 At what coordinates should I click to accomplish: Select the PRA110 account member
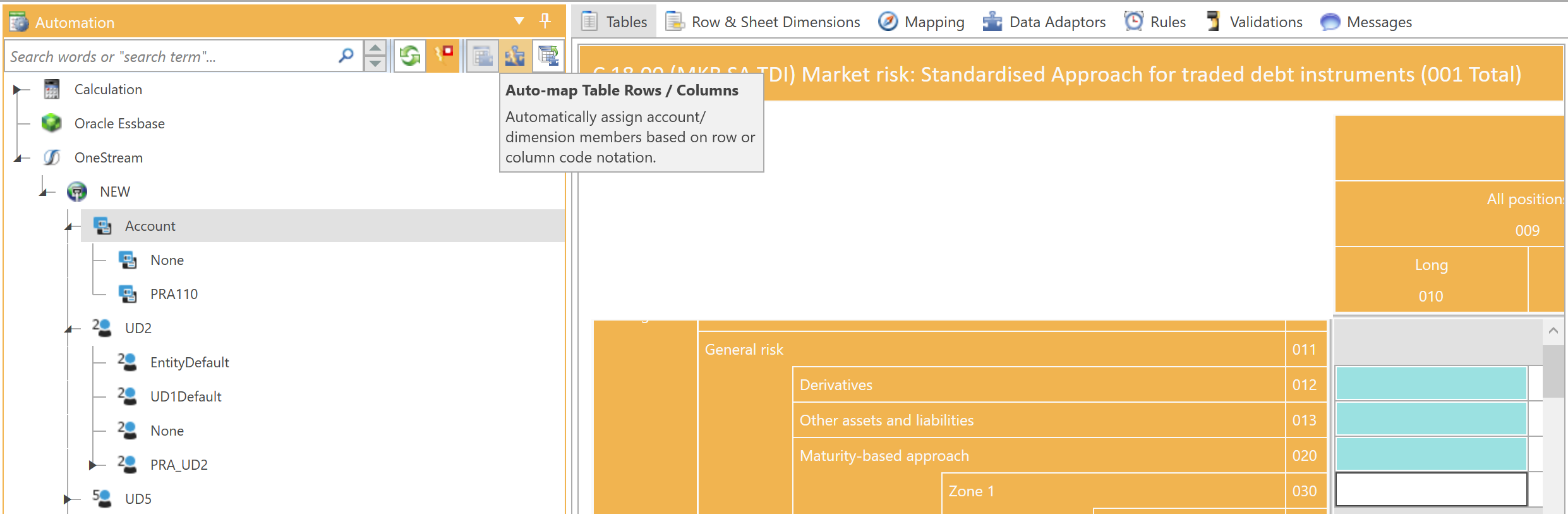click(174, 295)
